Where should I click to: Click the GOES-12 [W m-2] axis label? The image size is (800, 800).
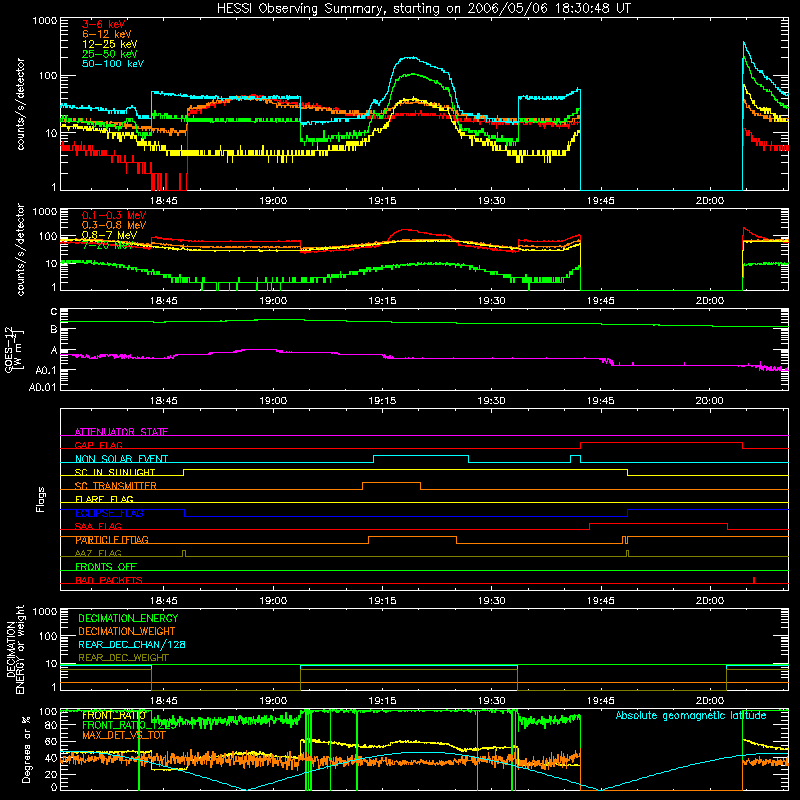[13, 349]
